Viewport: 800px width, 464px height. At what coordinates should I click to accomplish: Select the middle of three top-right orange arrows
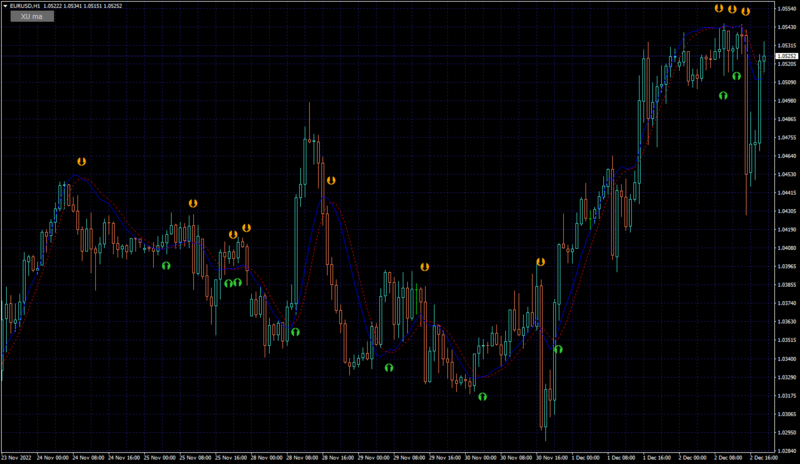[x=732, y=9]
